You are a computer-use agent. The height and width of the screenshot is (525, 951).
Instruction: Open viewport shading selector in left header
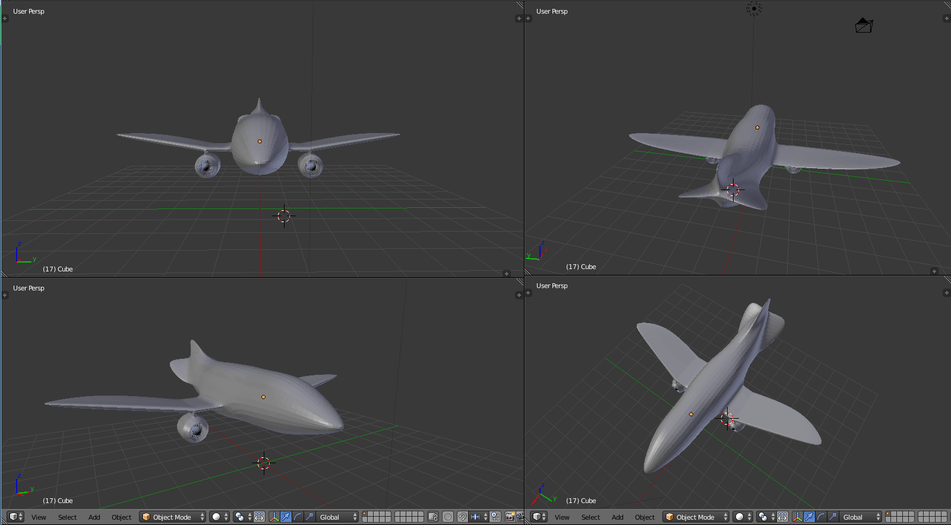pyautogui.click(x=220, y=517)
